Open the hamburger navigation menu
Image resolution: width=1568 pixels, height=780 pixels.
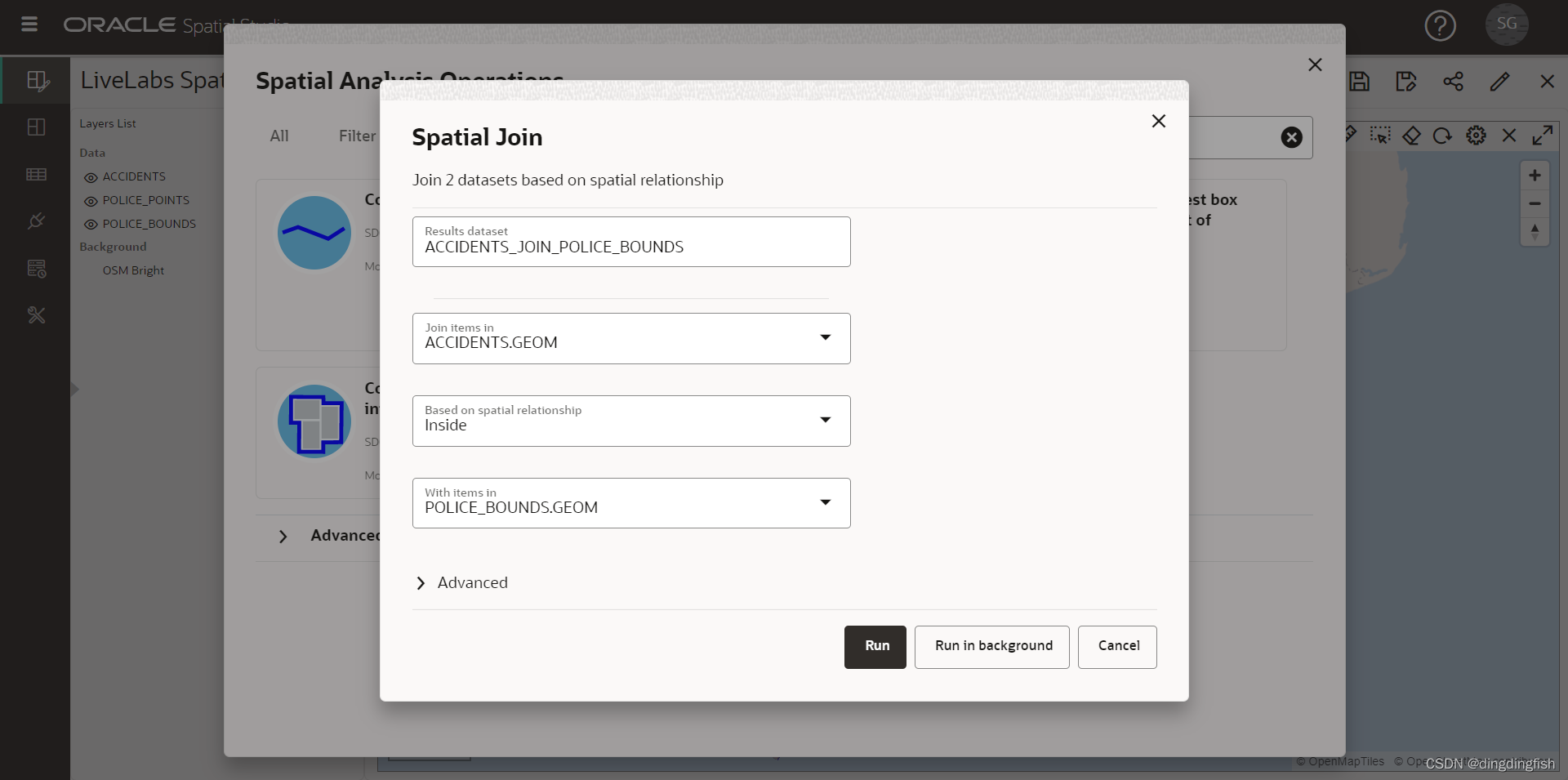(29, 24)
